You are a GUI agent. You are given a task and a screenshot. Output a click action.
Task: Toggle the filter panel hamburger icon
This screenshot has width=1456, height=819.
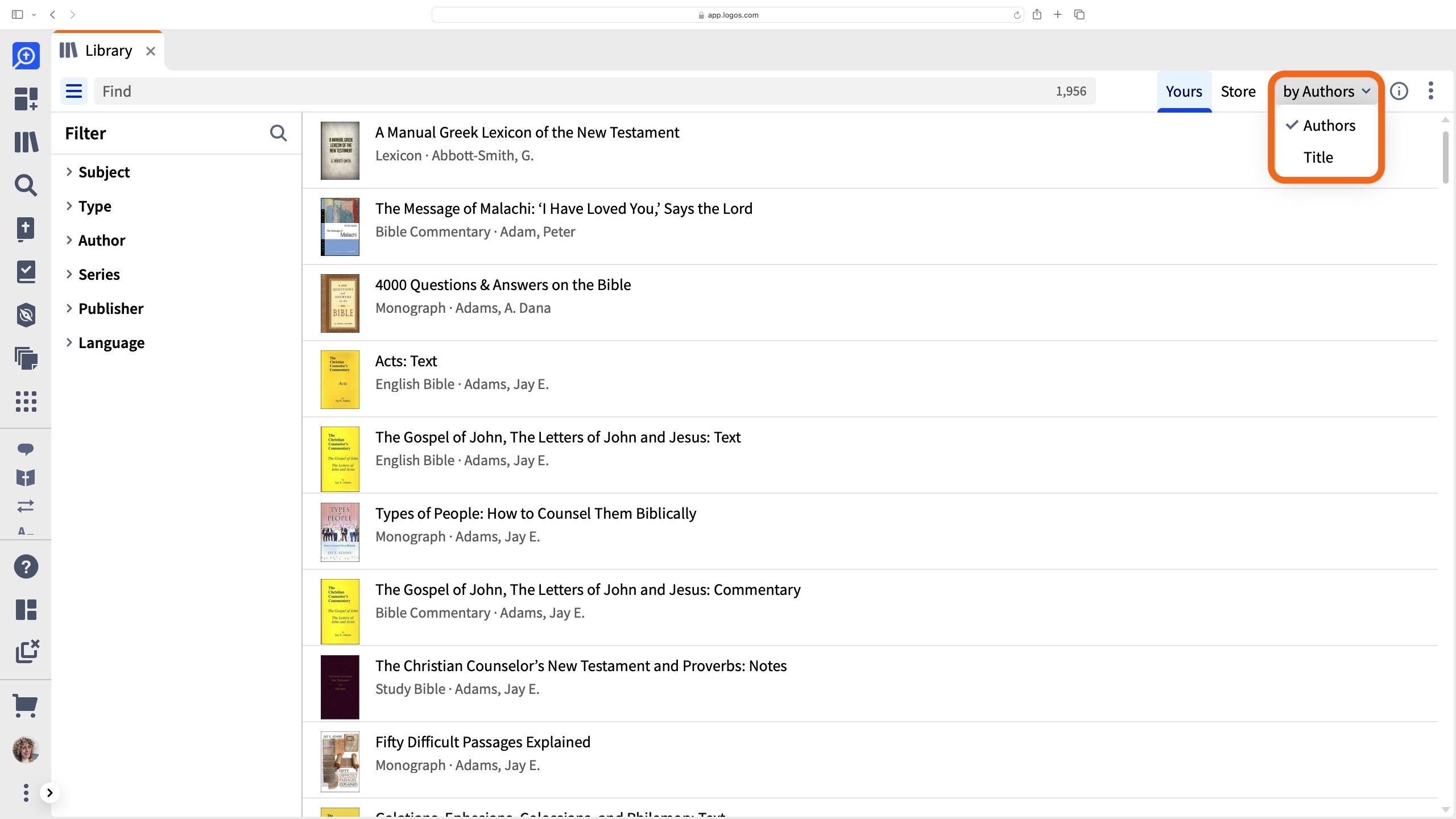pos(74,91)
